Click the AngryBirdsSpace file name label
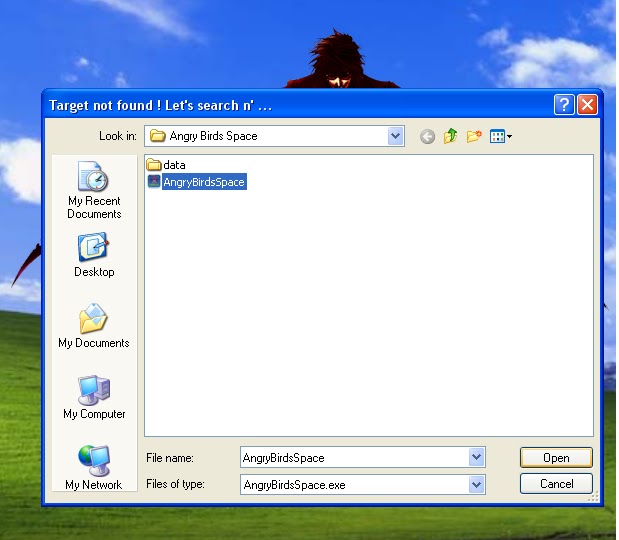This screenshot has height=540, width=619. [x=204, y=182]
